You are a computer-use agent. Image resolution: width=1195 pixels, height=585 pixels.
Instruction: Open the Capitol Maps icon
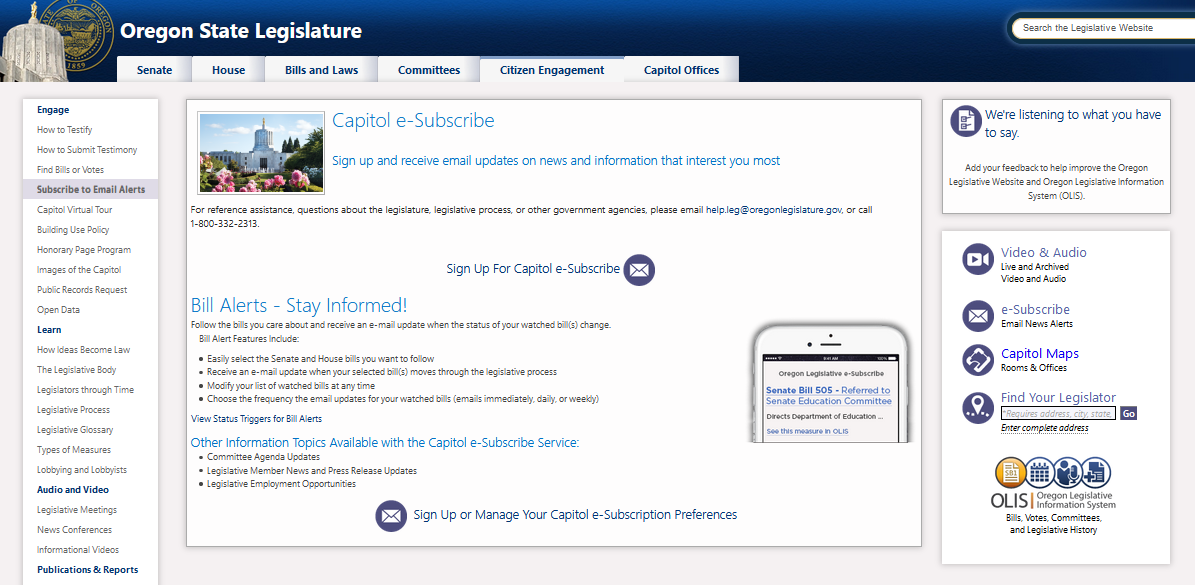point(977,360)
